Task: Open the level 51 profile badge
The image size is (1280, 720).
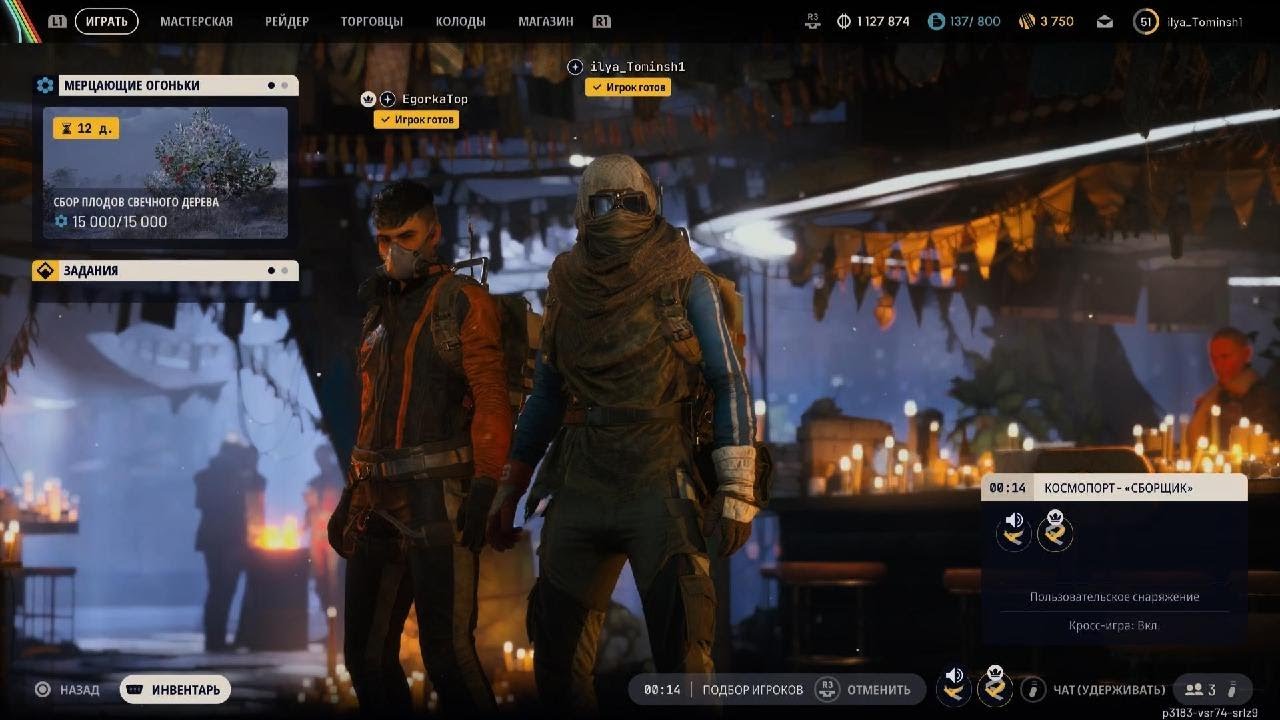Action: (1146, 21)
